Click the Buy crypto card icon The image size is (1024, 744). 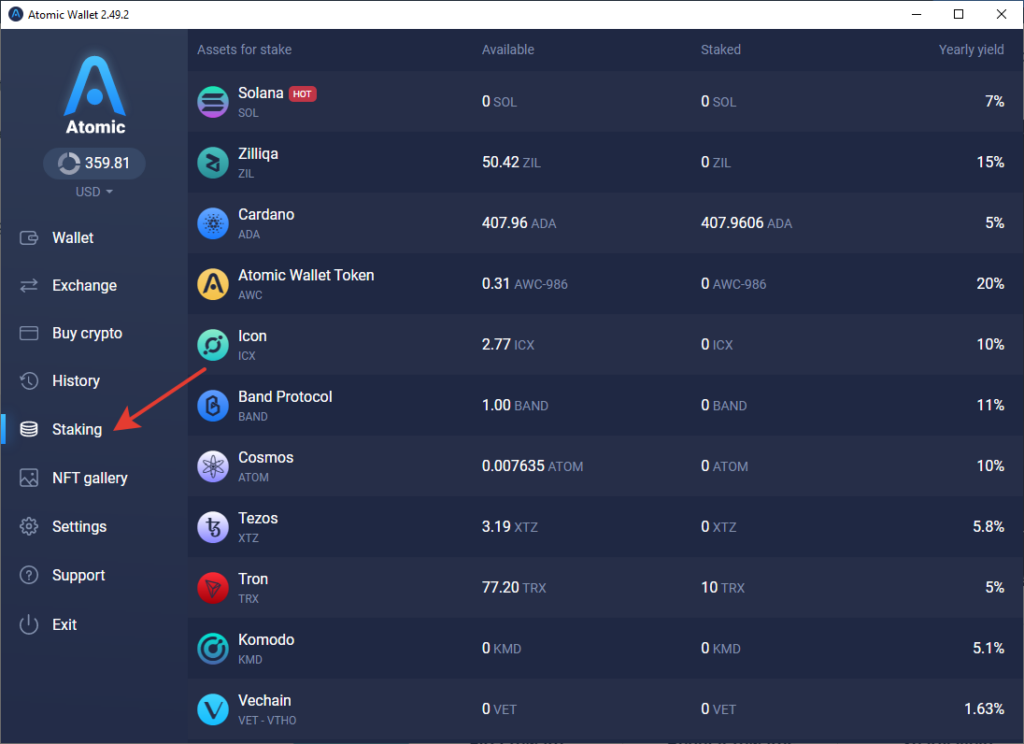(29, 333)
